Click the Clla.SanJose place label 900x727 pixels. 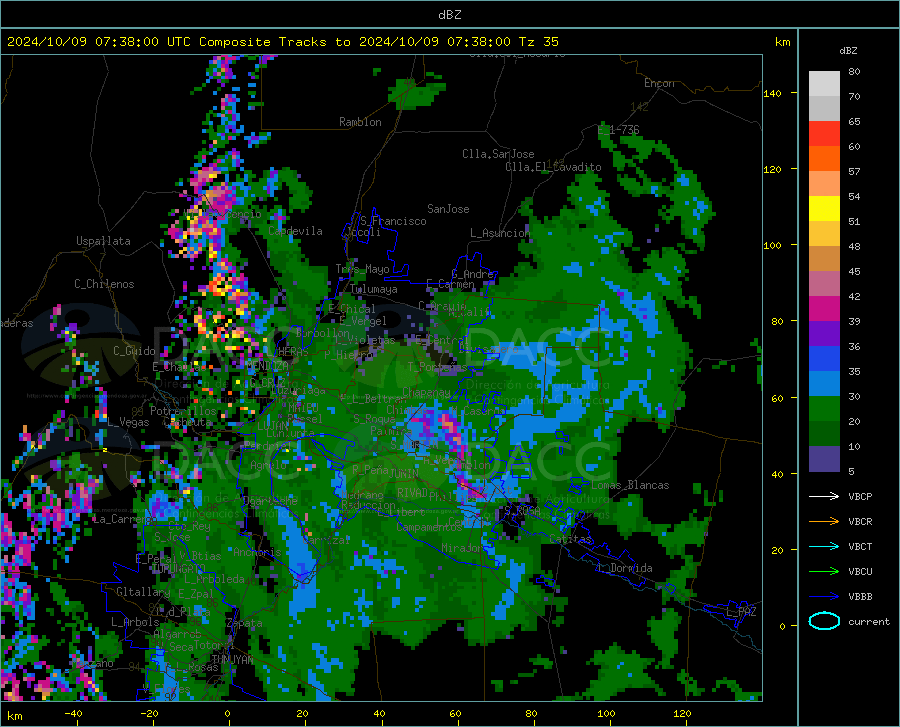(x=498, y=154)
